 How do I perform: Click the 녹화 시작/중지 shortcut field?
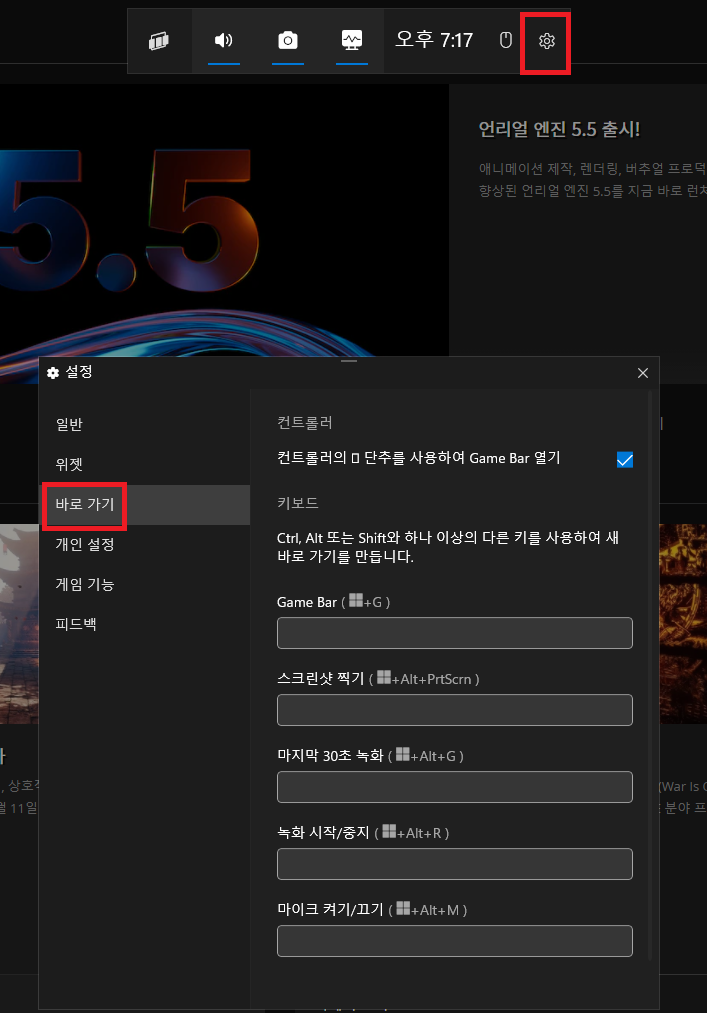pos(454,864)
